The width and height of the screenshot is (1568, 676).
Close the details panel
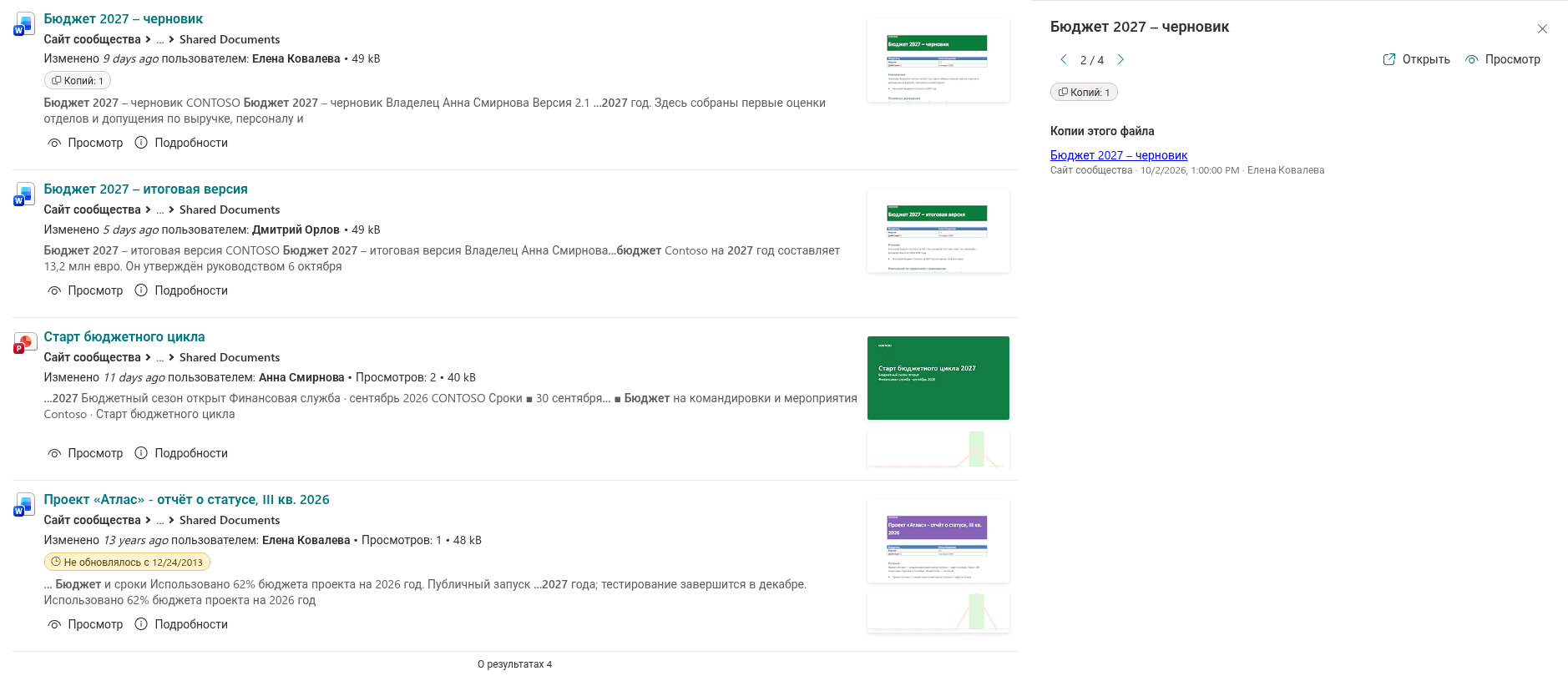1542,28
